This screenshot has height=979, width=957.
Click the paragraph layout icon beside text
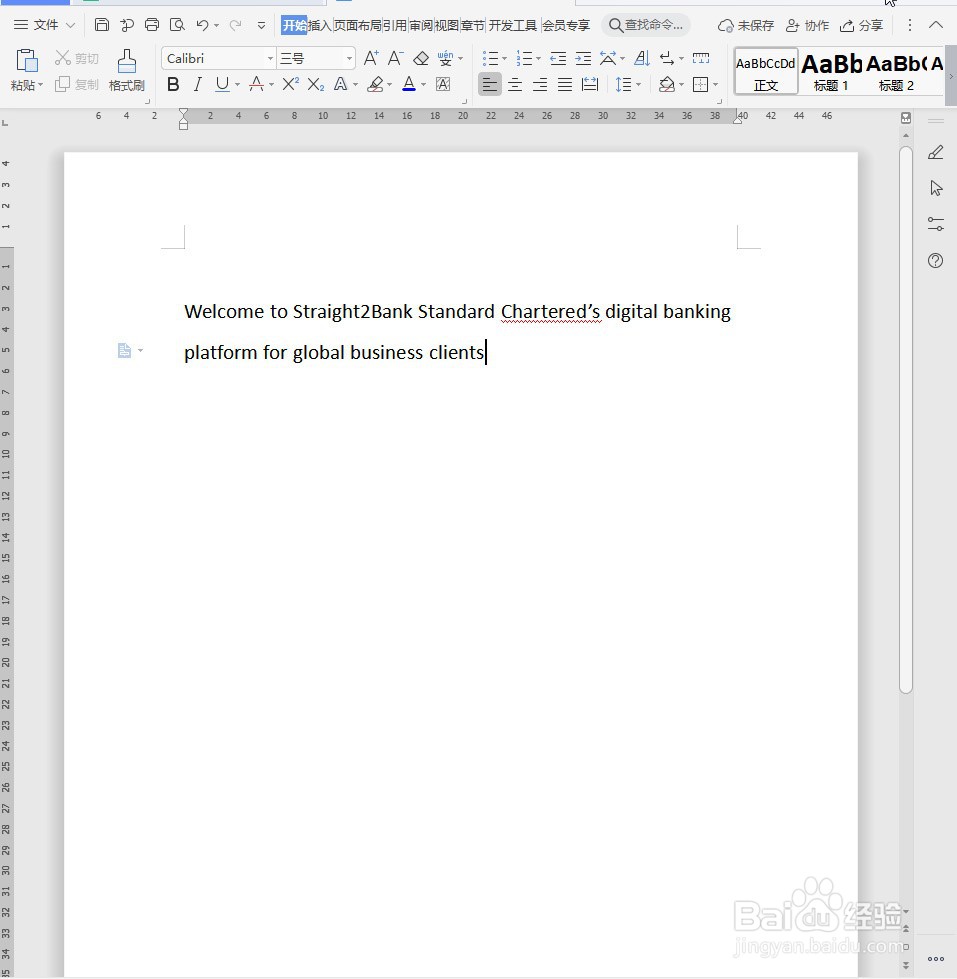124,350
